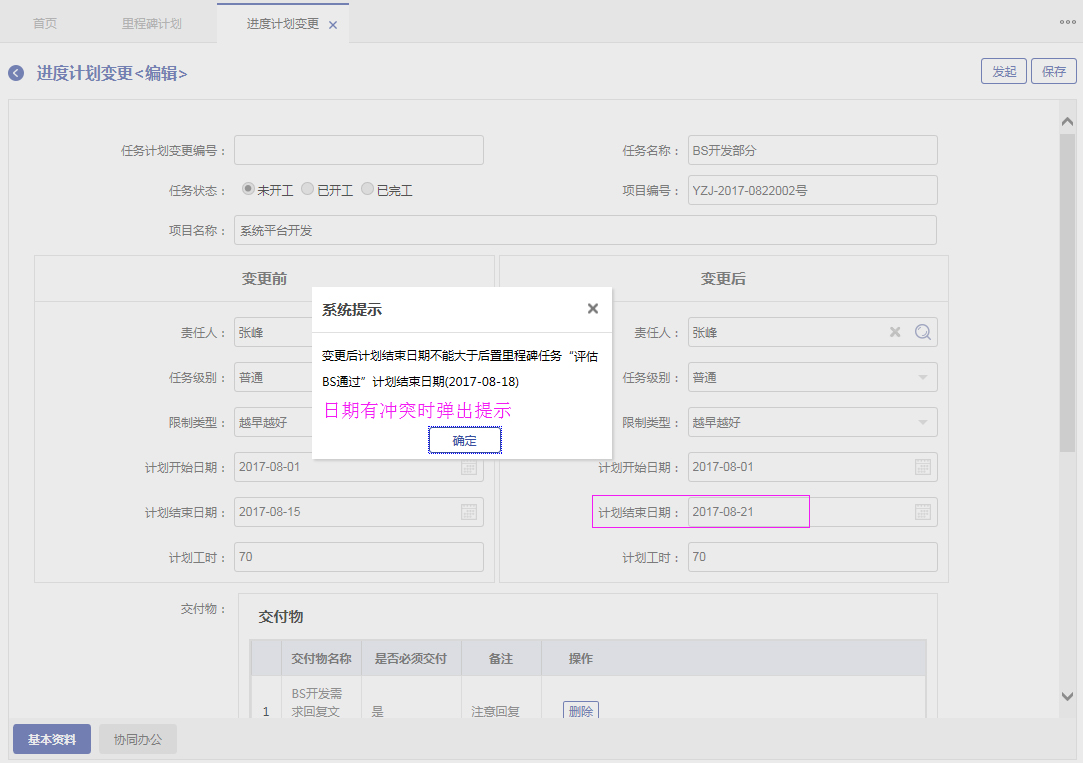Click the back arrow beside 进度计划变更 title
This screenshot has width=1083, height=763.
tap(16, 73)
